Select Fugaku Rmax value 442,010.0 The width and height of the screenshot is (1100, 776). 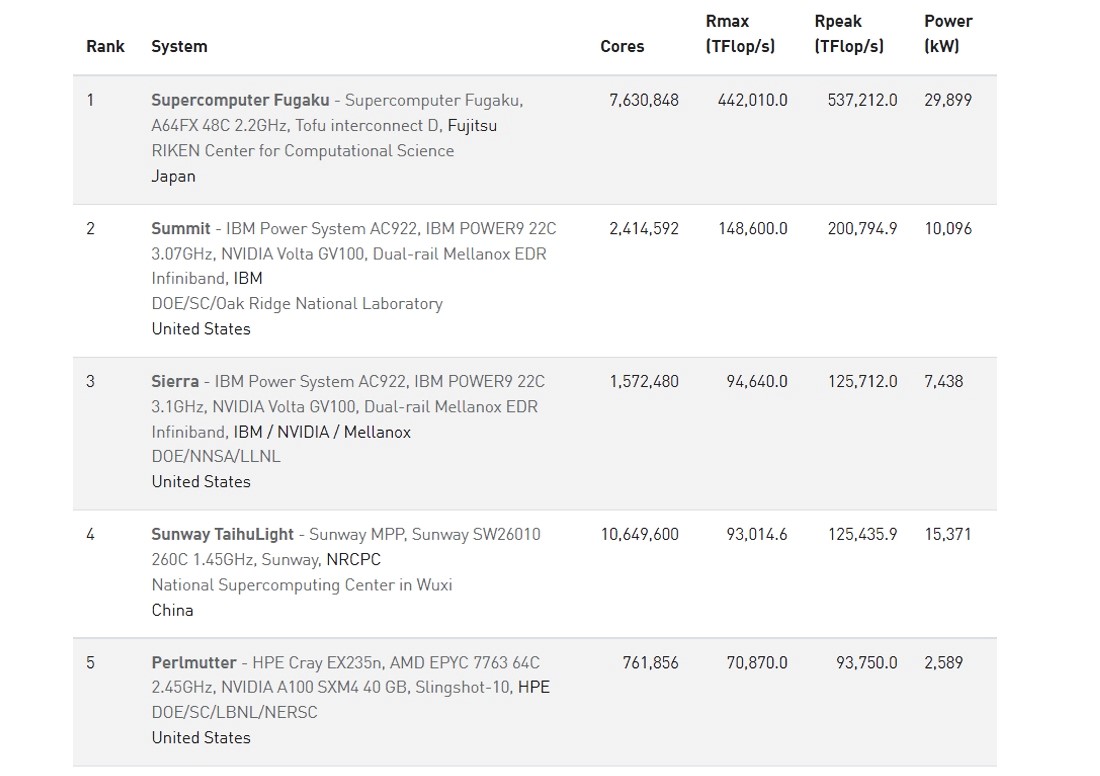pos(753,100)
